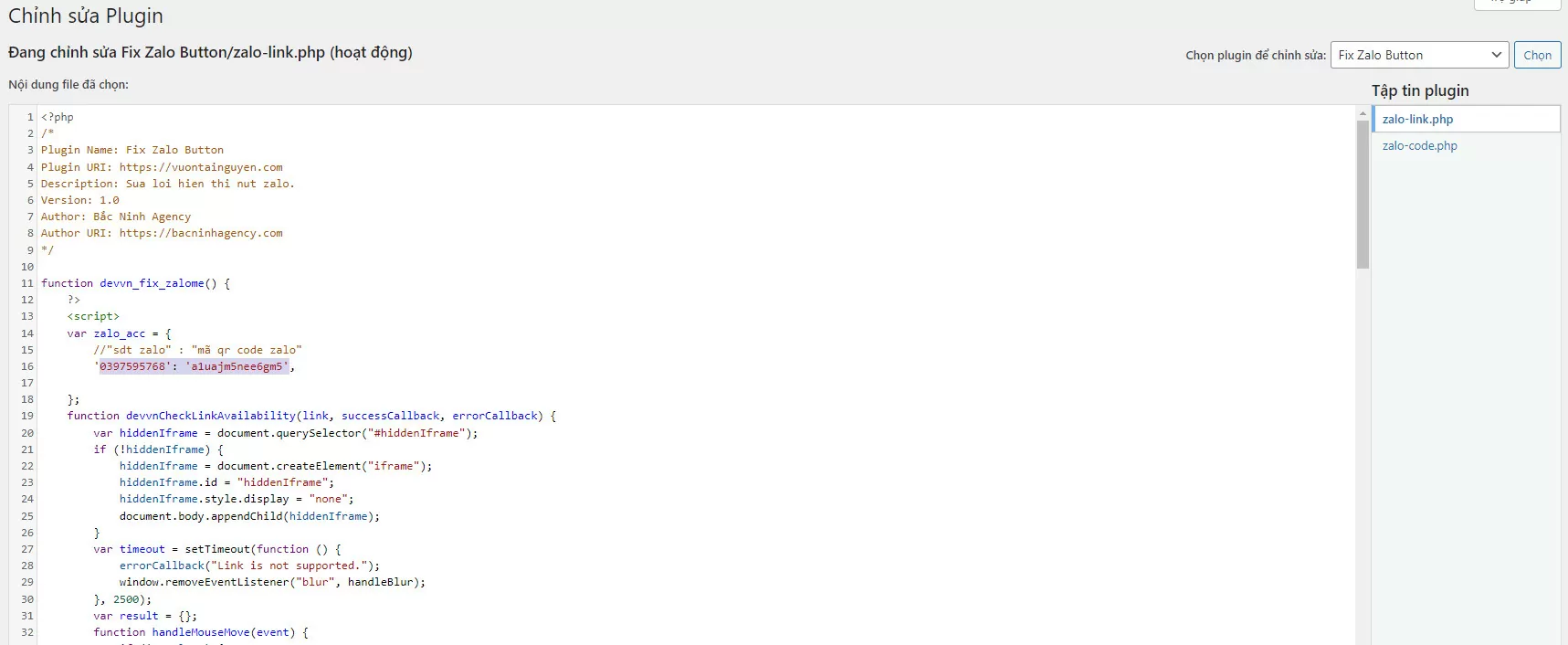Click the 'var result = {};' line

click(145, 616)
